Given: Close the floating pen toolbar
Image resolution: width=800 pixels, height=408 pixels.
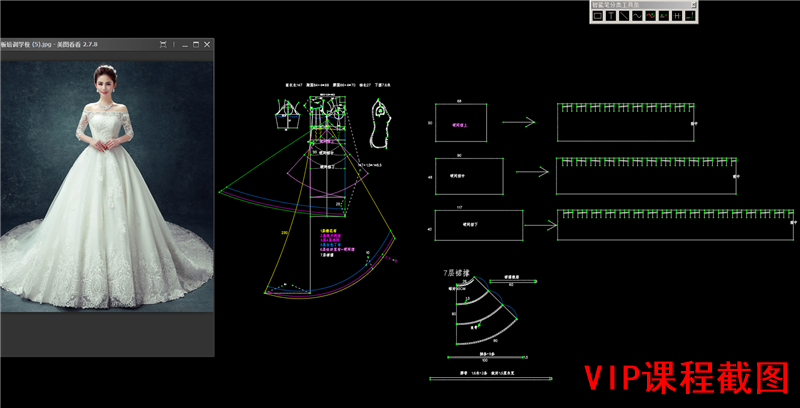Looking at the screenshot, I should coord(693,5).
